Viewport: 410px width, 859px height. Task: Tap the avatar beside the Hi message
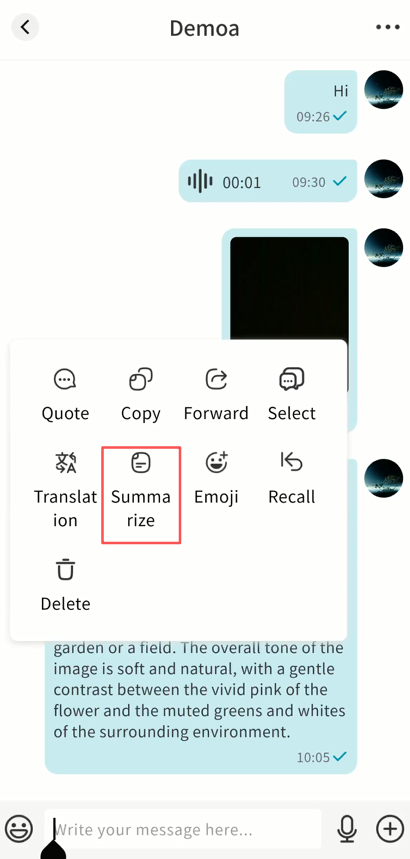(x=383, y=90)
